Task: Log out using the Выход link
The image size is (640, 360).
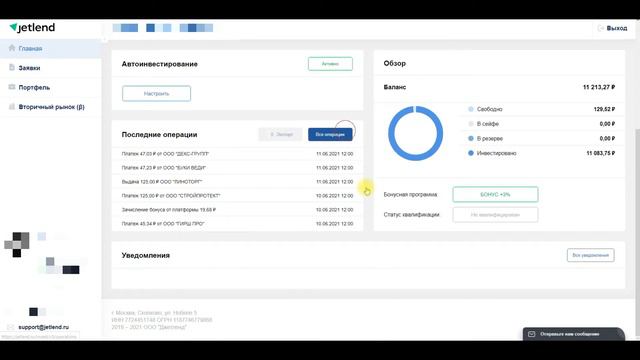Action: tap(616, 28)
